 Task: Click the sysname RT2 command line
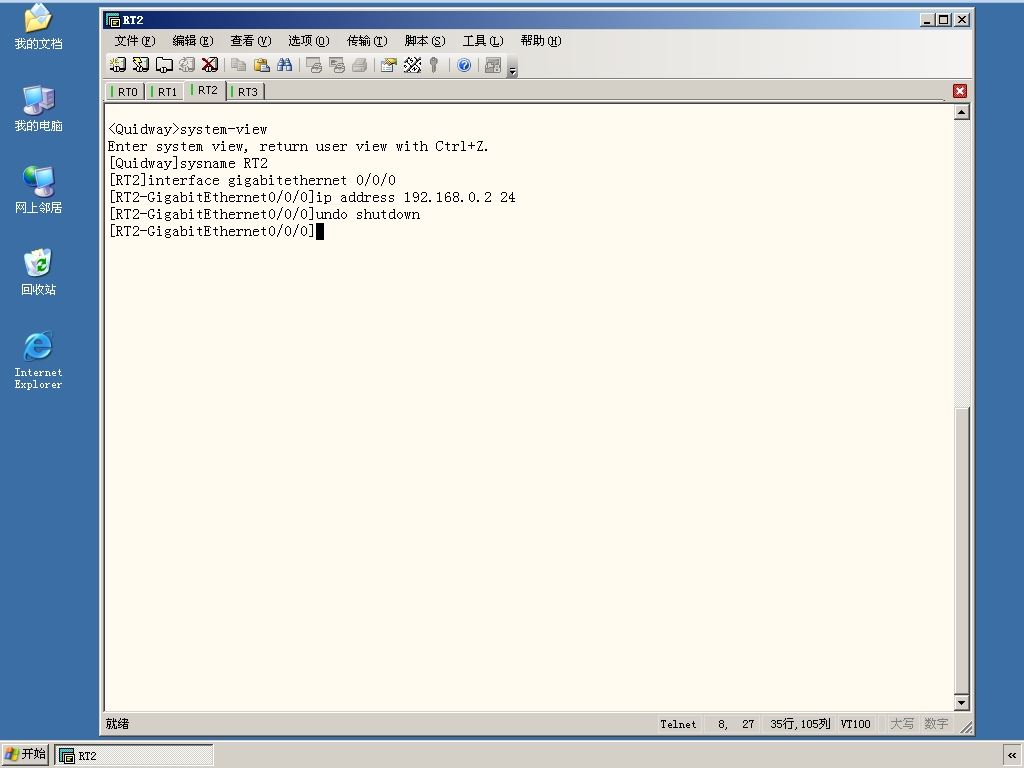tap(188, 163)
